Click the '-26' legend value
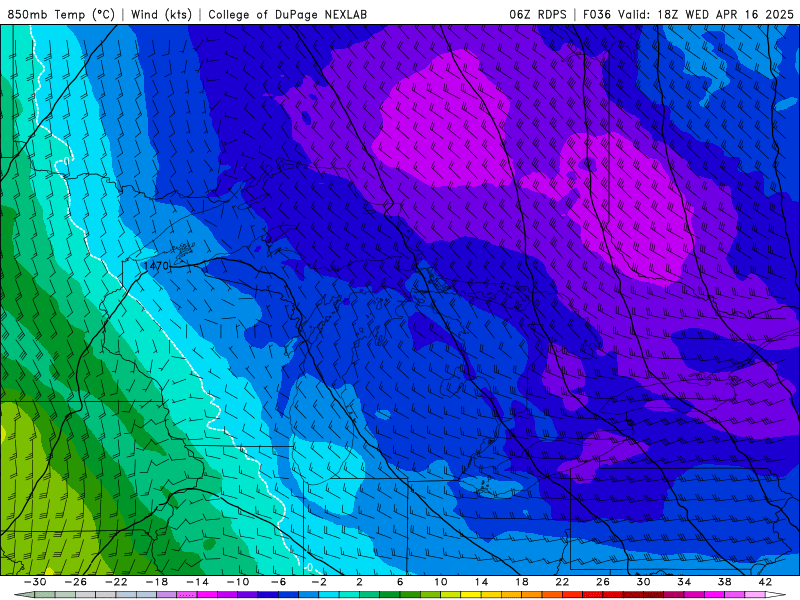800x600 pixels. tap(76, 582)
